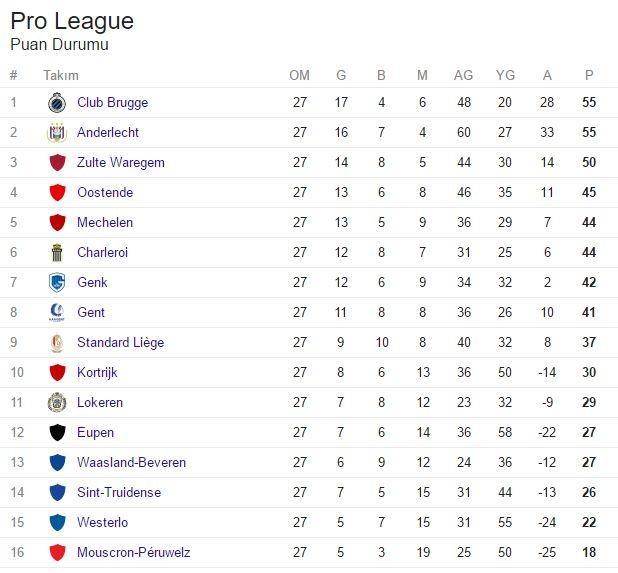
Task: Click the Takım column header
Action: tap(61, 75)
